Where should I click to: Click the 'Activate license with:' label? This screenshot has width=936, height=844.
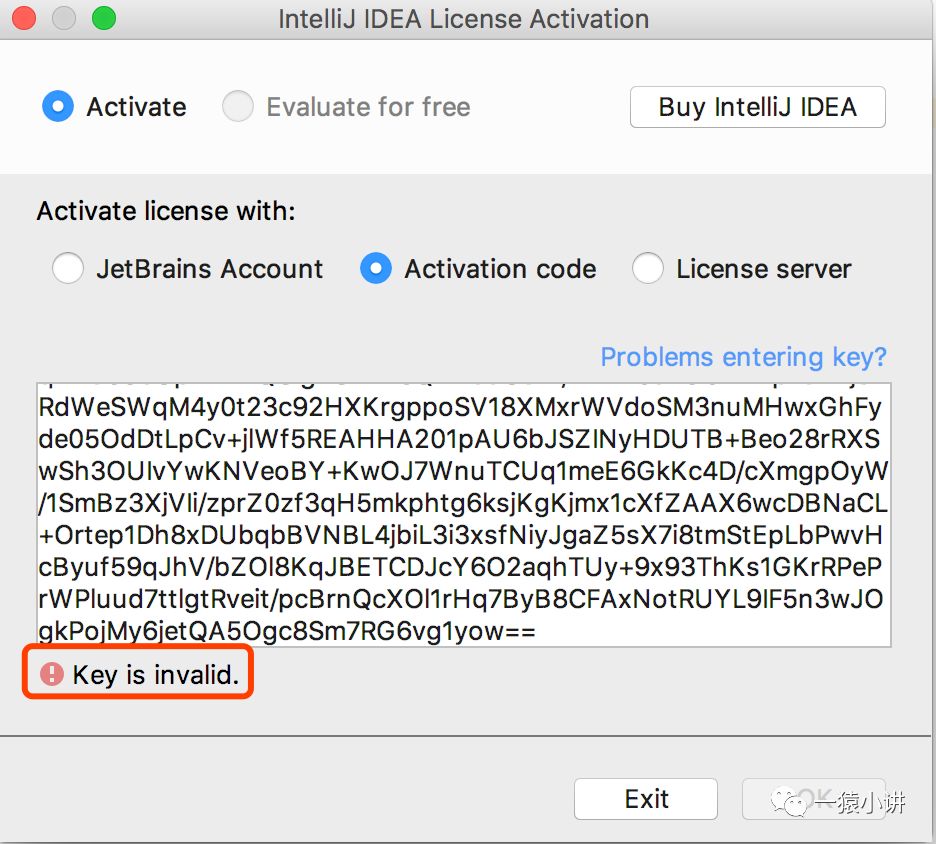pyautogui.click(x=166, y=211)
